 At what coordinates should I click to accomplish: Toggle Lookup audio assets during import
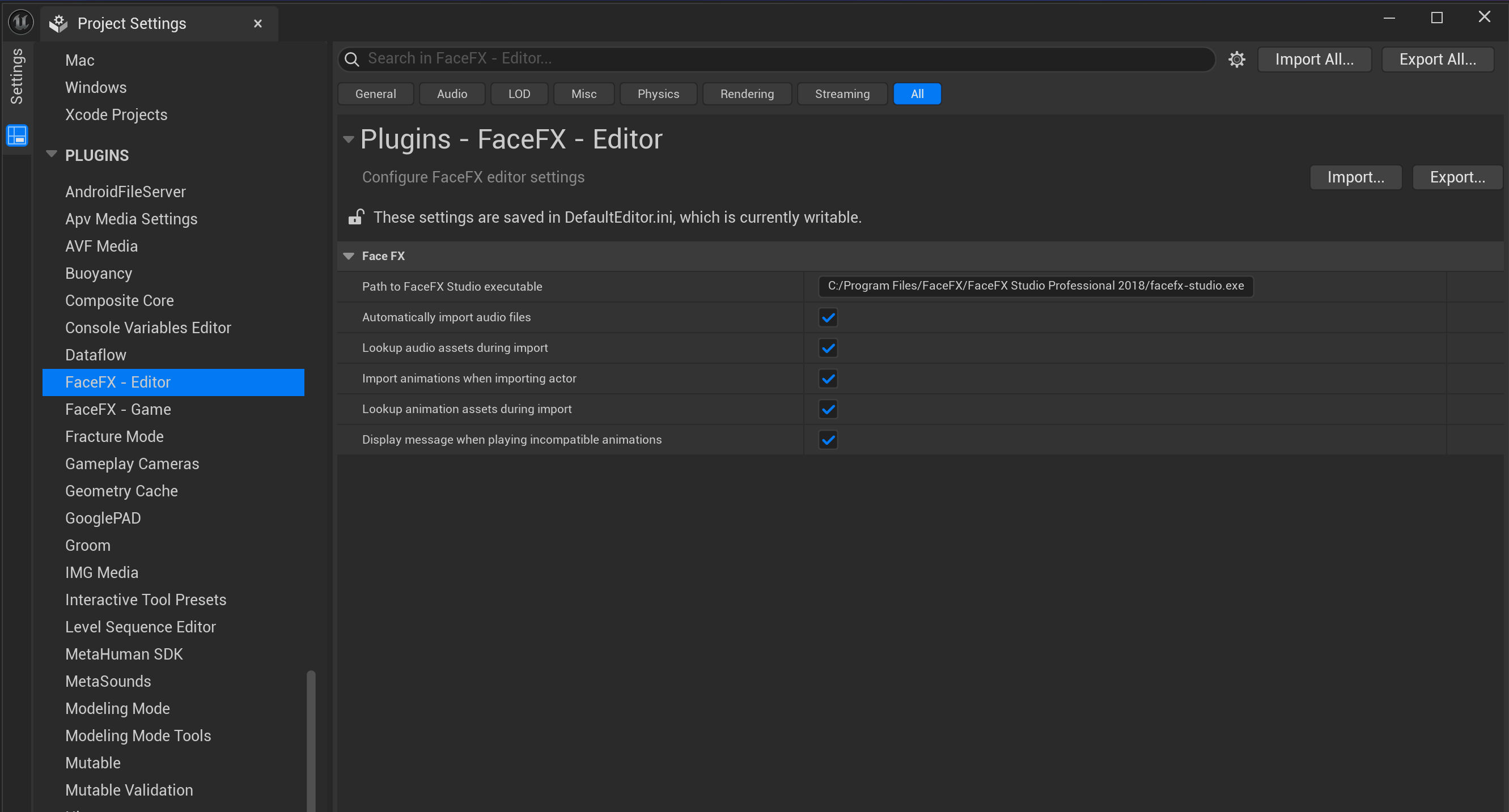coord(828,348)
